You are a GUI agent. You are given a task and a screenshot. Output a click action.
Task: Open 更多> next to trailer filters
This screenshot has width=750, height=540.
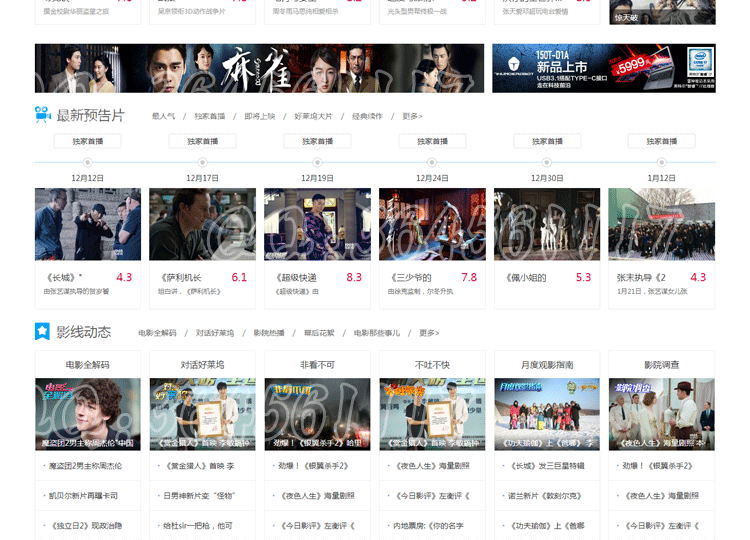(x=412, y=116)
